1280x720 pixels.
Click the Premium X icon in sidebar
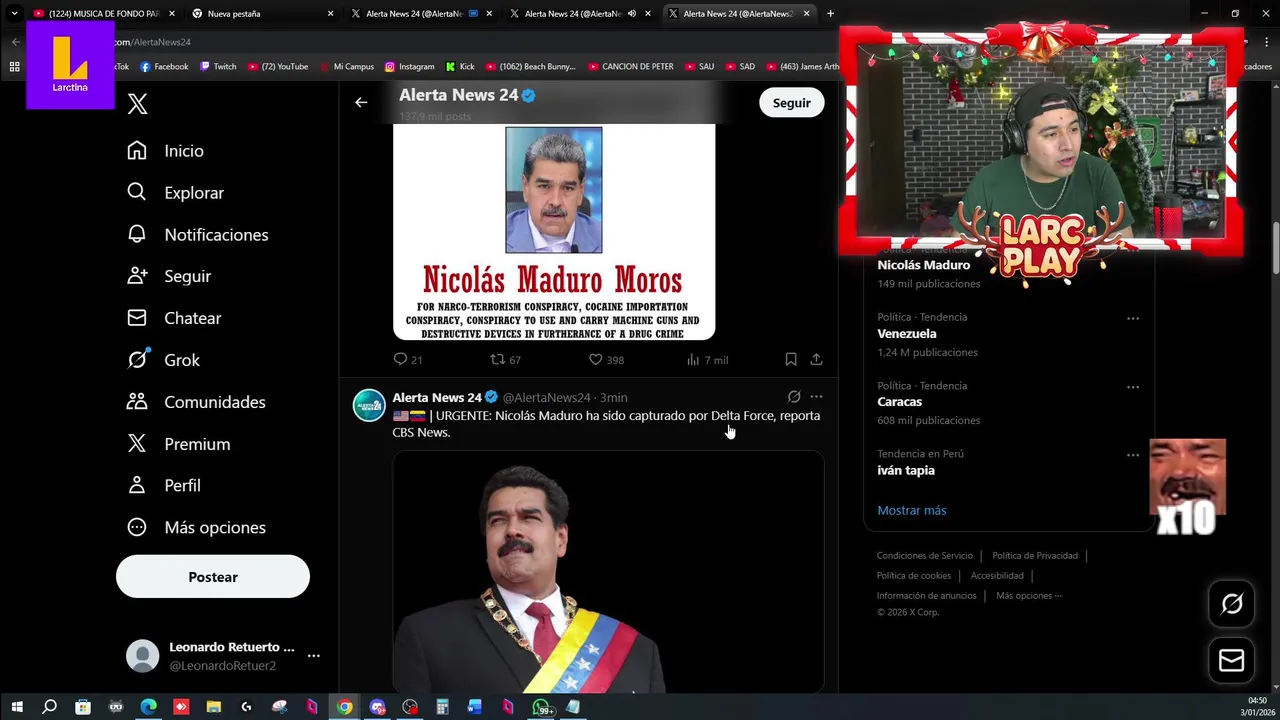tap(137, 444)
